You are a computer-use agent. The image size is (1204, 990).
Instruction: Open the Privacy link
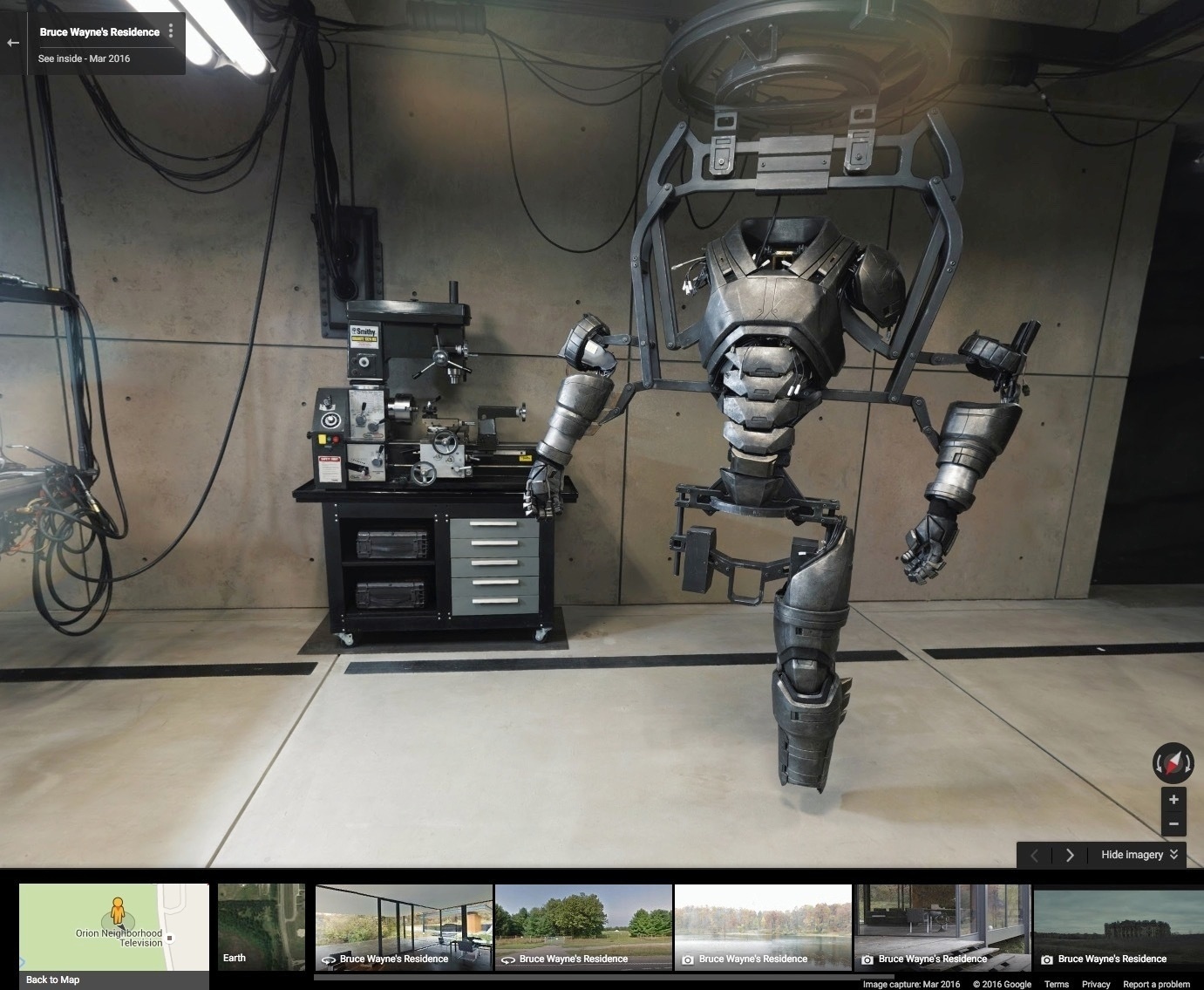[1096, 984]
